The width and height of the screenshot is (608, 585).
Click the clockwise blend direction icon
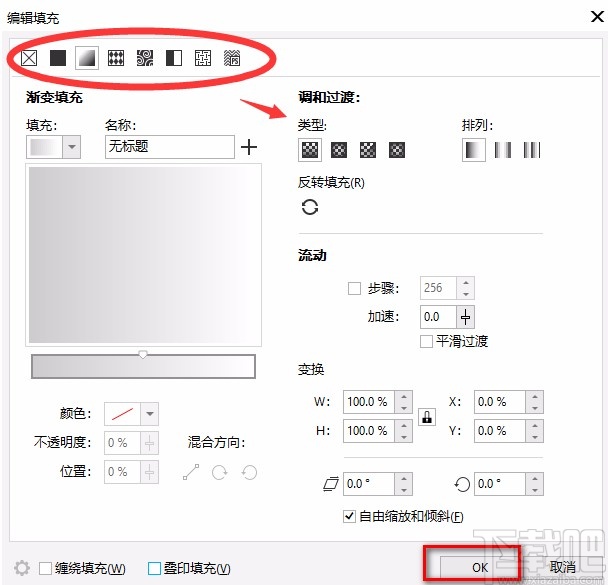pyautogui.click(x=220, y=472)
